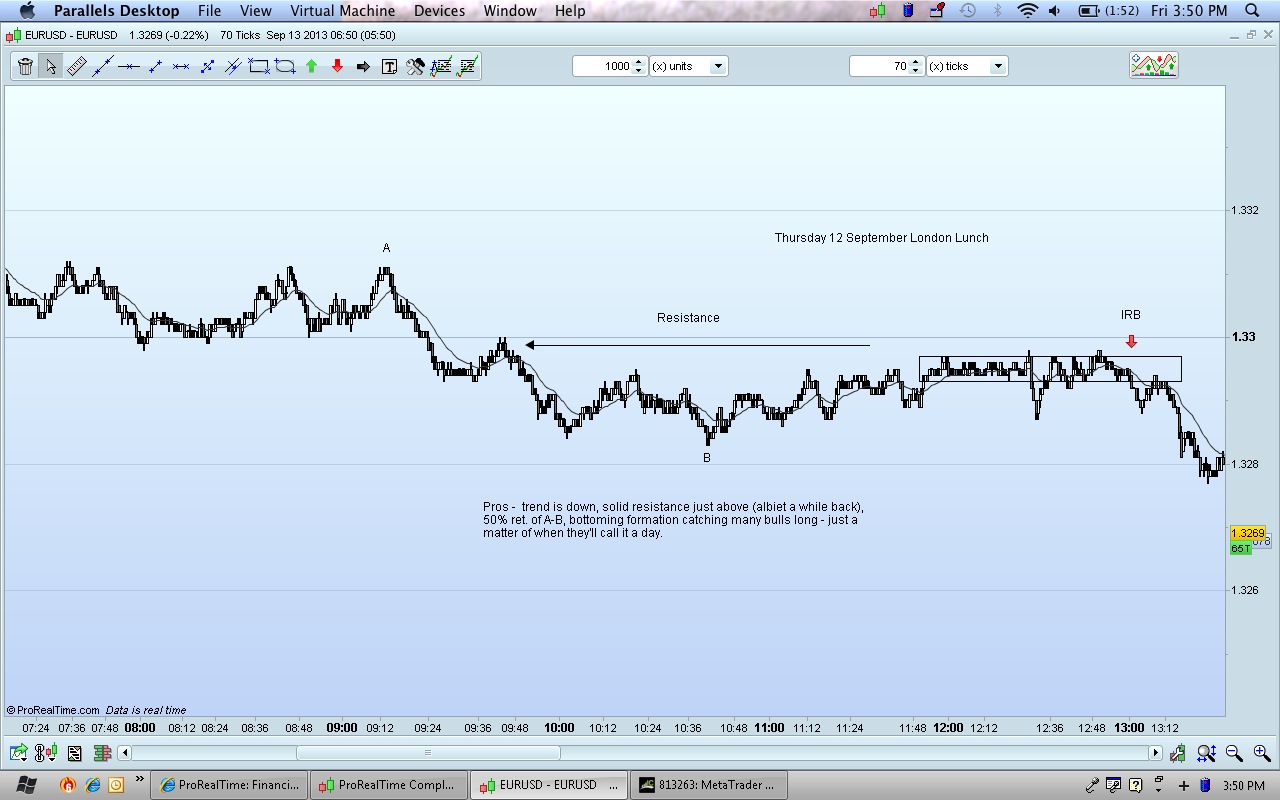Select the horizontal segment drawing tool

[x=181, y=66]
